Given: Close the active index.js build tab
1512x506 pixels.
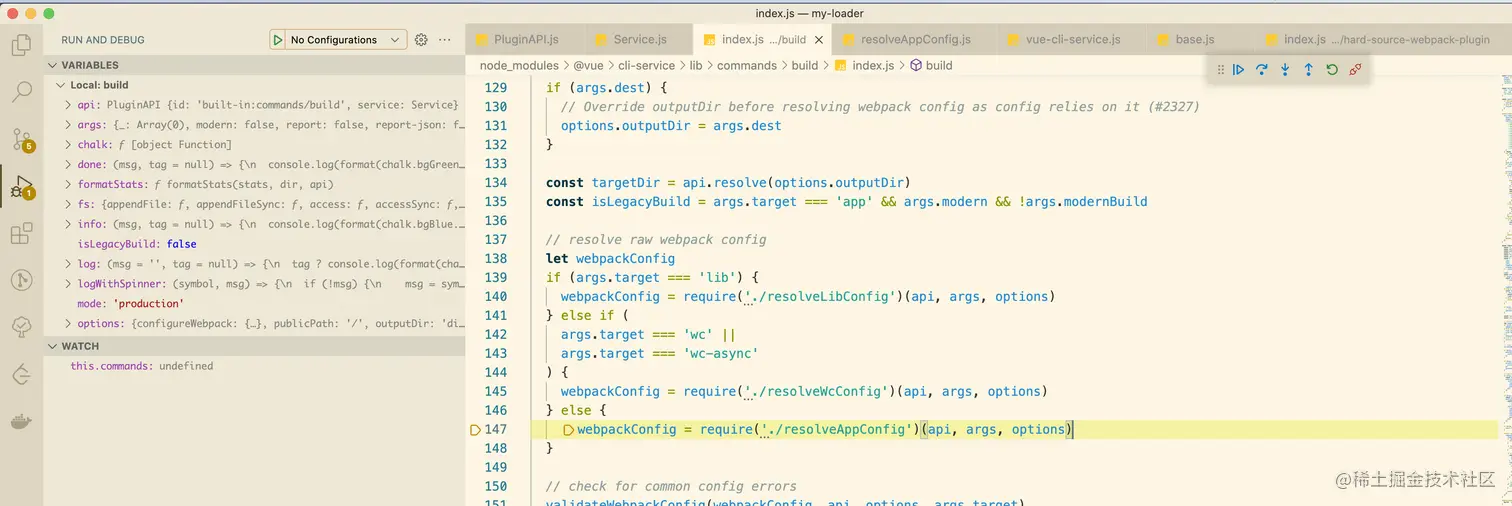Looking at the screenshot, I should [x=819, y=40].
